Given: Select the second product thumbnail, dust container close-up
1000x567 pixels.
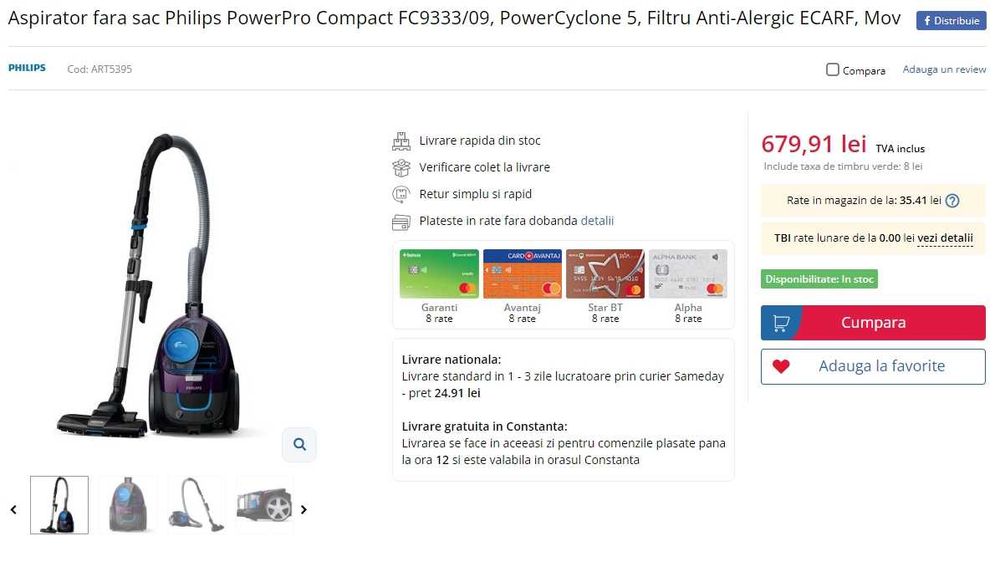Looking at the screenshot, I should point(128,505).
